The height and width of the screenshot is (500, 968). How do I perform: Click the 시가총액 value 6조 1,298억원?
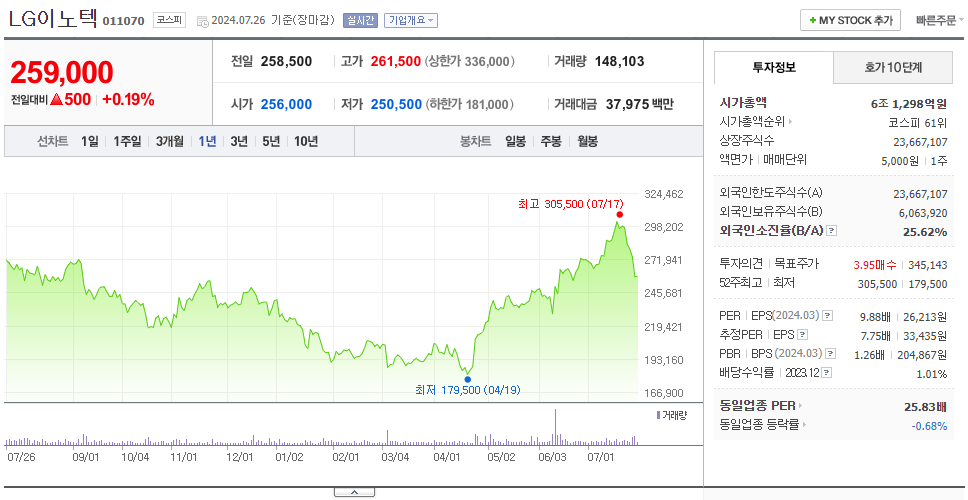tap(909, 104)
